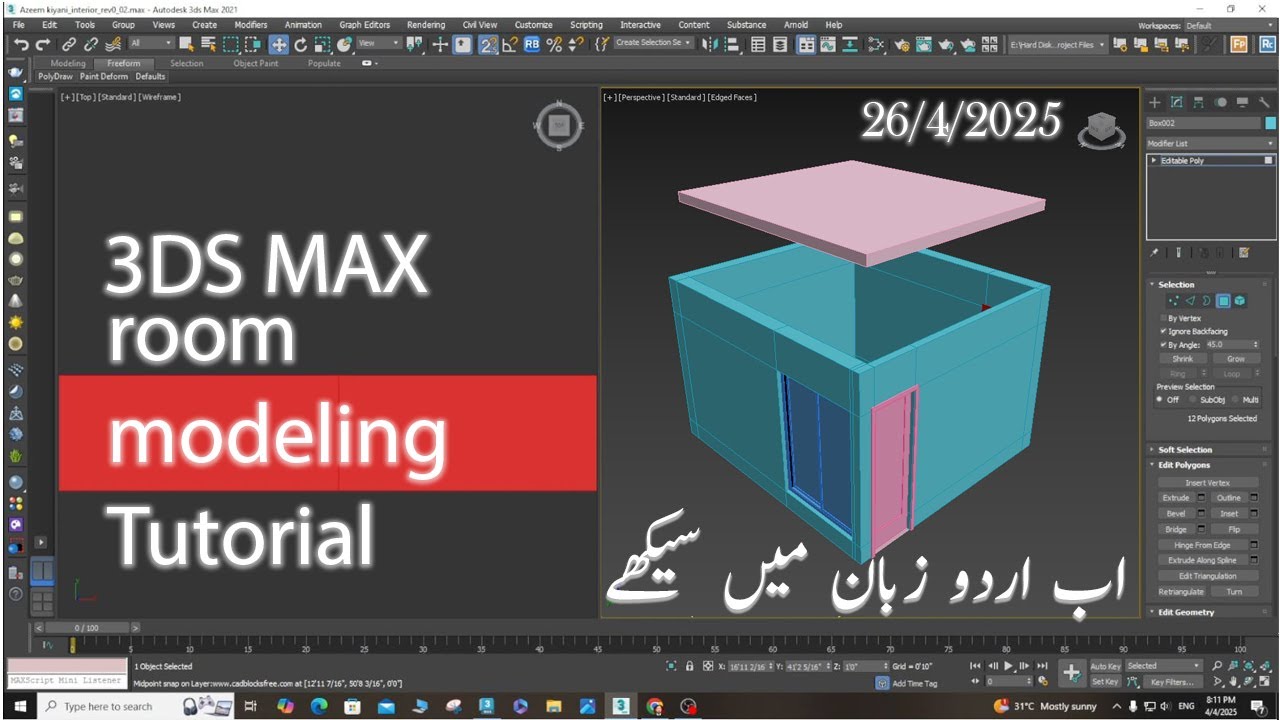
Task: Switch to the Modeling ribbon tab
Action: point(68,63)
